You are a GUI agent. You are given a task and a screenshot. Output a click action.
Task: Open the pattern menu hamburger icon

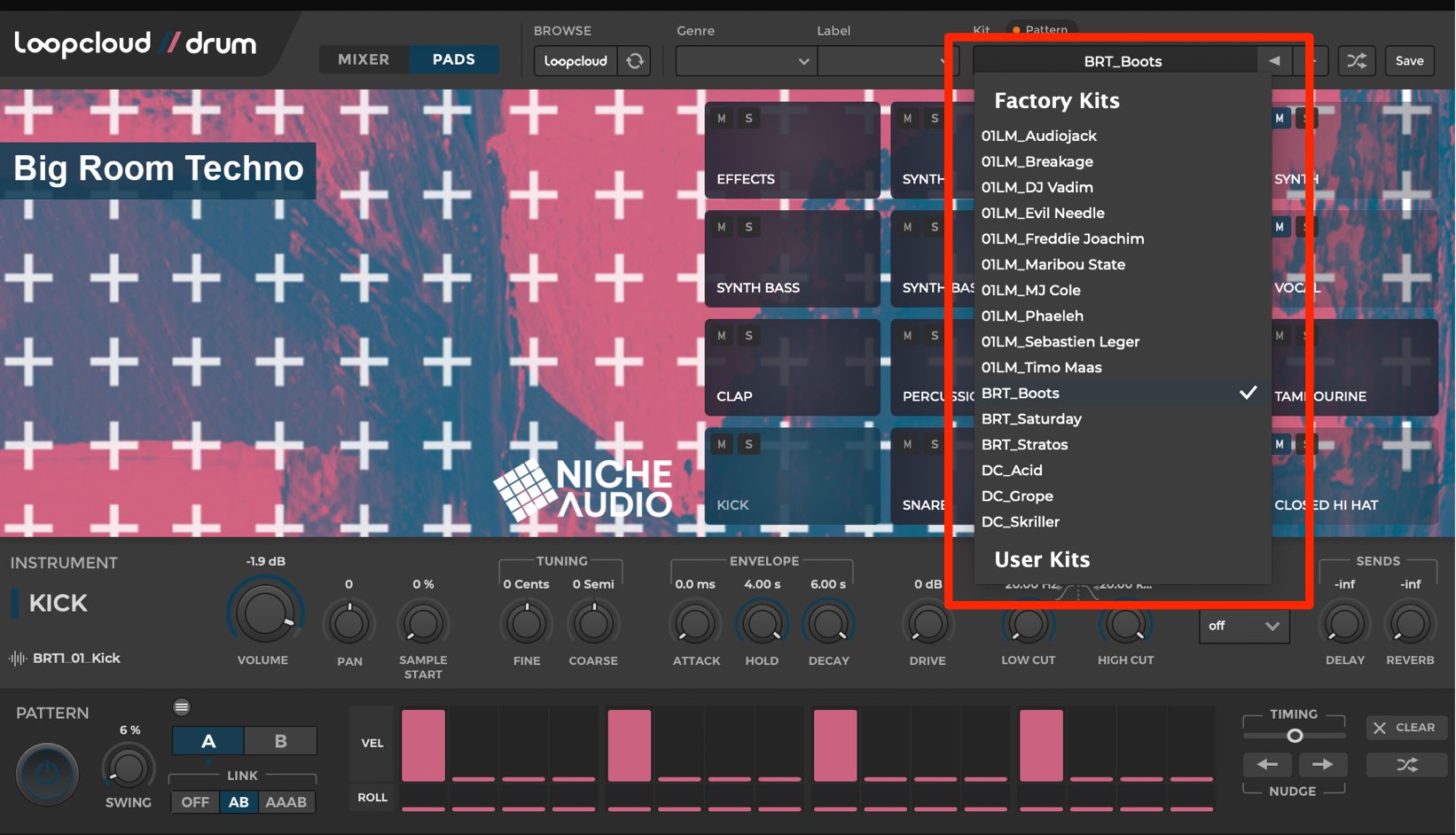pyautogui.click(x=182, y=706)
